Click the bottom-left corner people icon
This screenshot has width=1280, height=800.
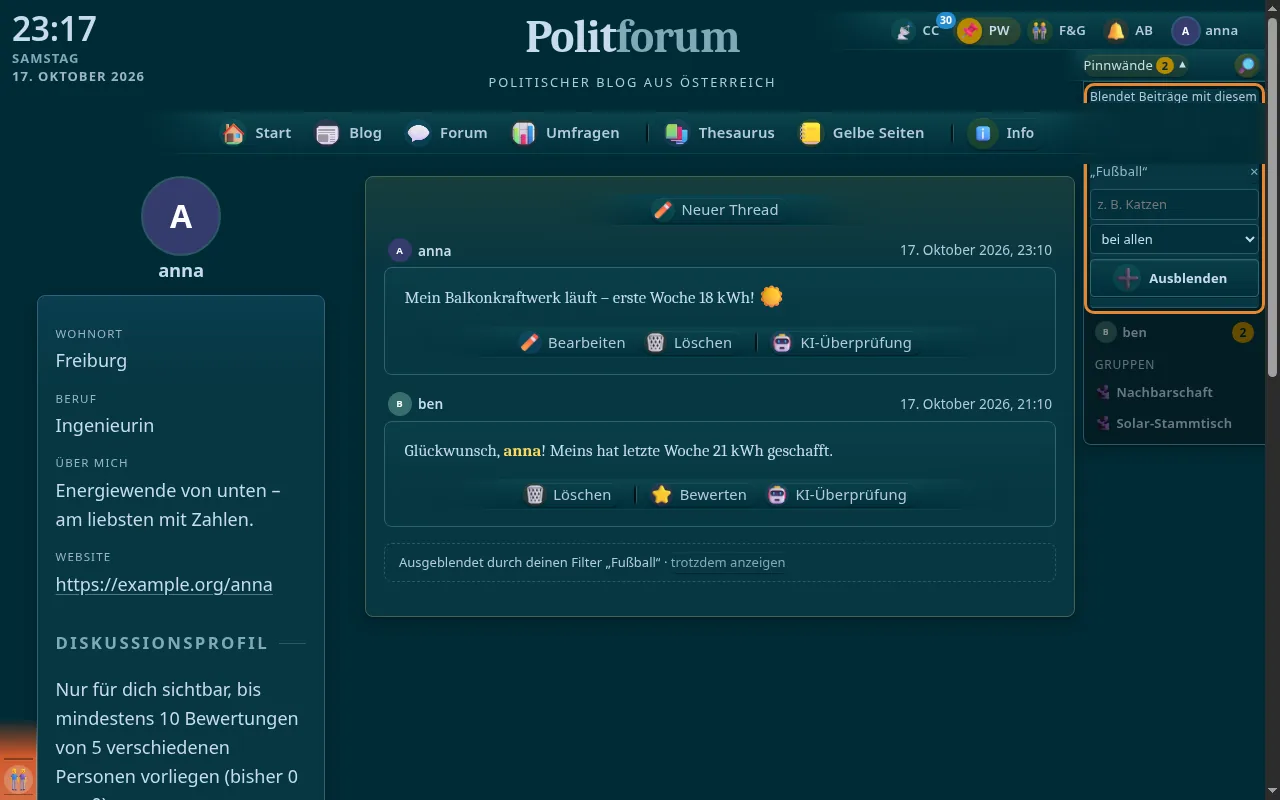[17, 777]
